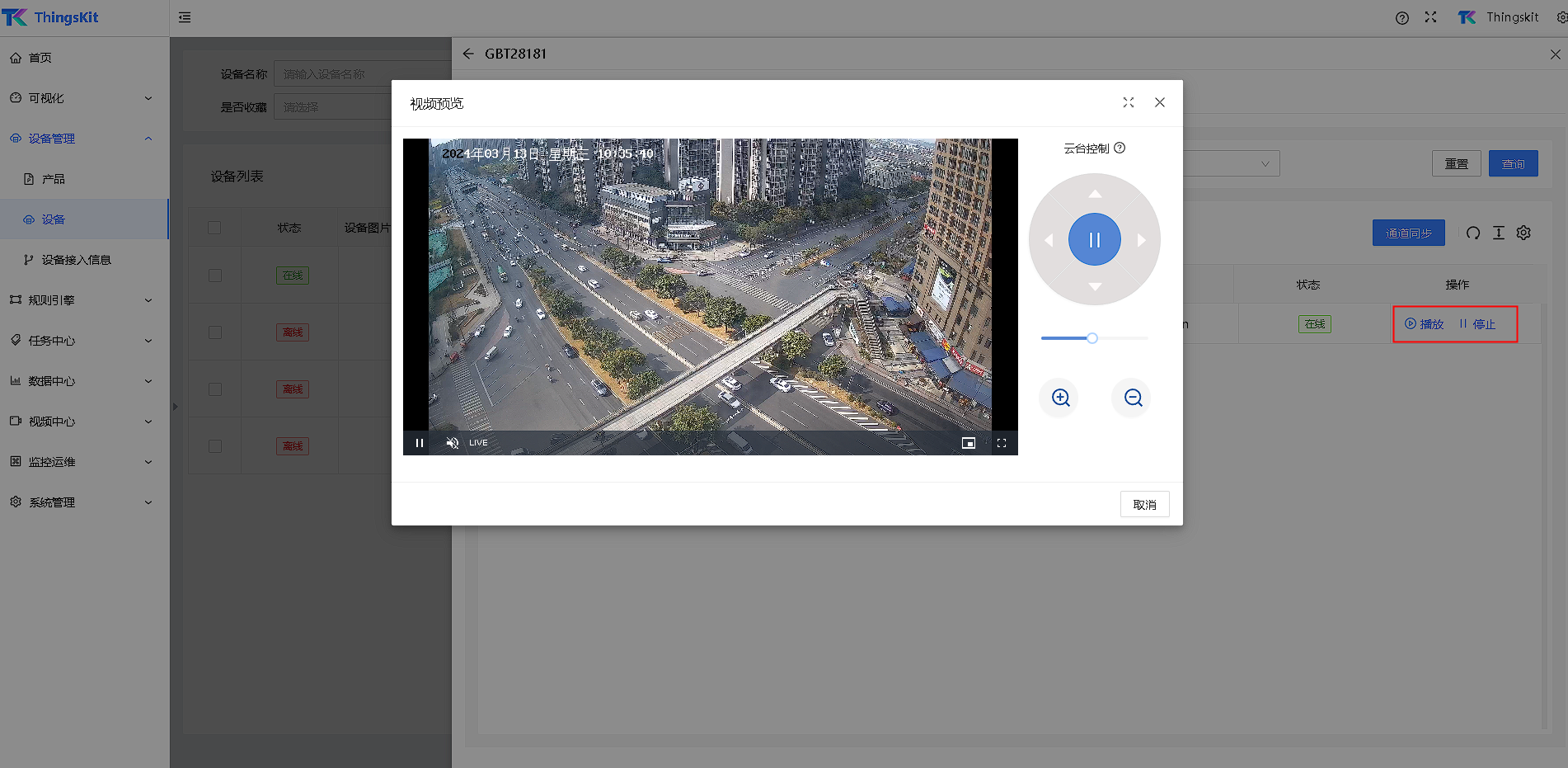This screenshot has width=1568, height=768.
Task: Enable picture-in-picture for the video
Action: click(x=968, y=443)
